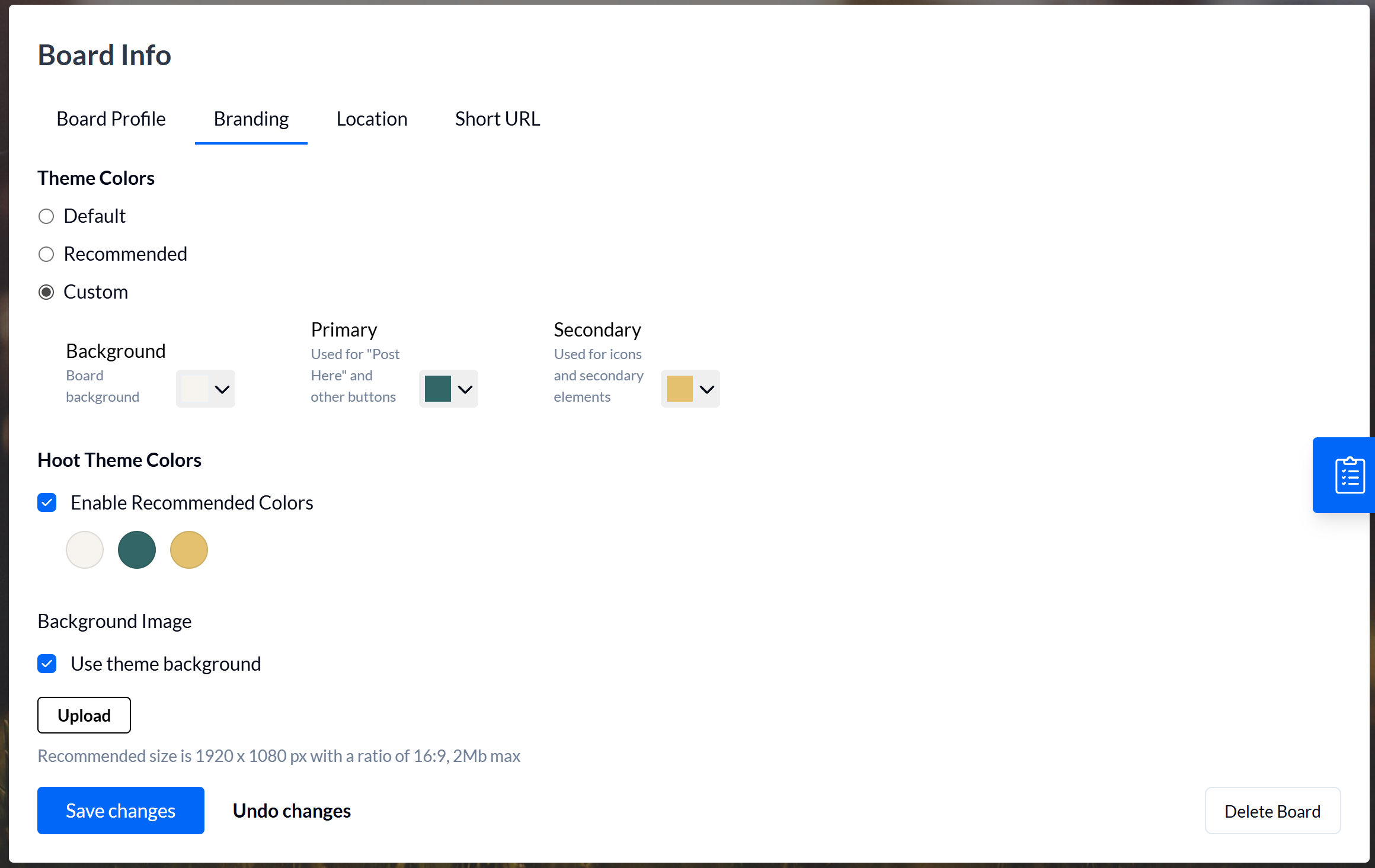This screenshot has width=1375, height=868.
Task: Open the Background color dropdown
Action: coord(205,389)
